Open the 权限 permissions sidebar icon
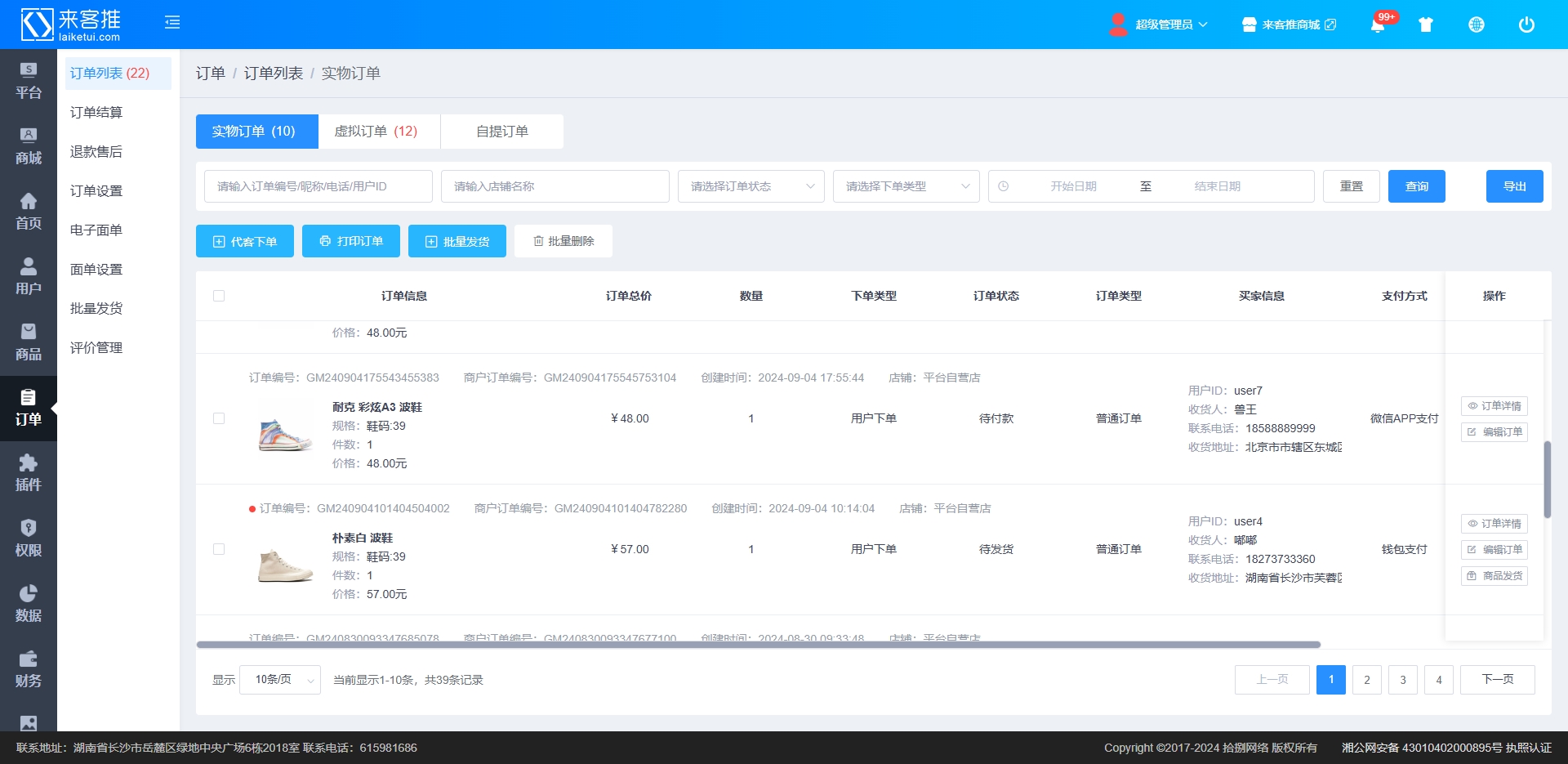 pos(29,538)
